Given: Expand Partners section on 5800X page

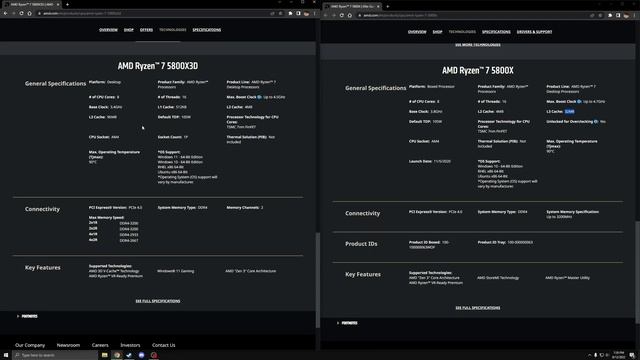Looking at the screenshot, I should point(347,323).
